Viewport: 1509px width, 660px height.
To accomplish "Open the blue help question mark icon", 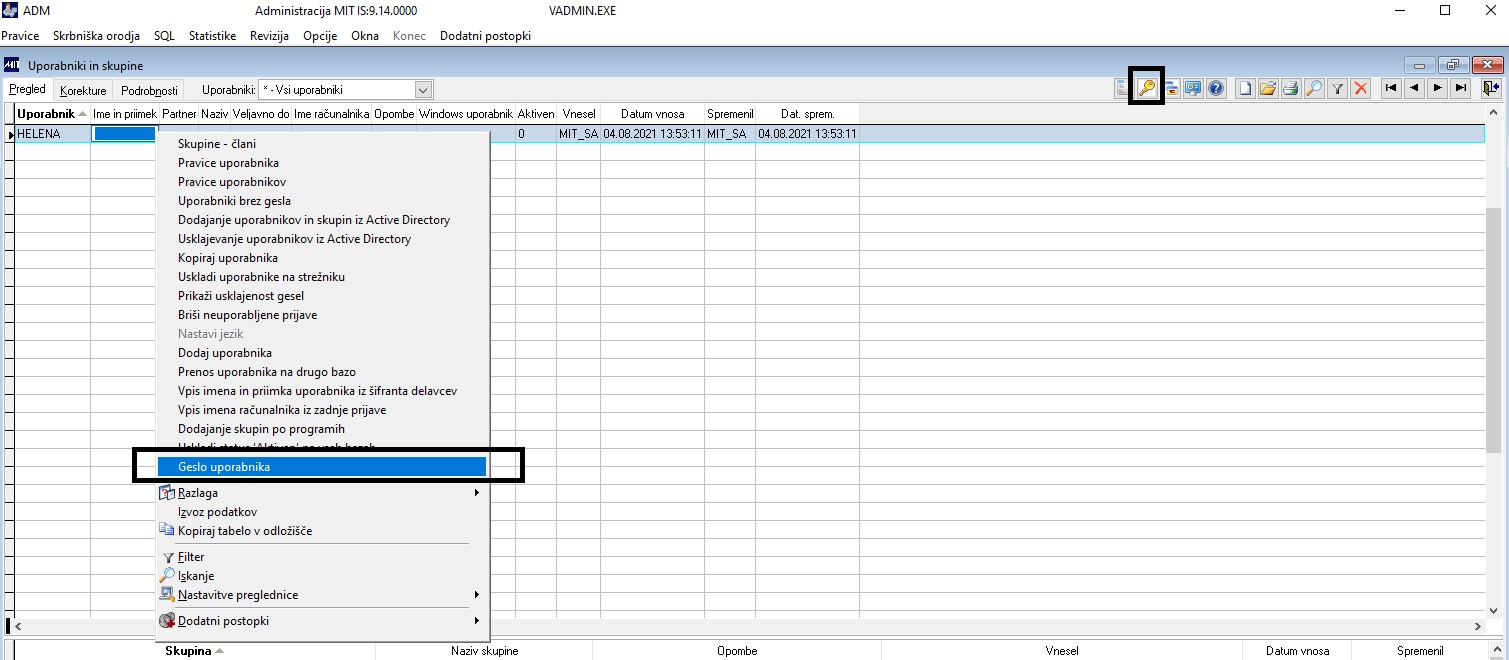I will point(1215,88).
